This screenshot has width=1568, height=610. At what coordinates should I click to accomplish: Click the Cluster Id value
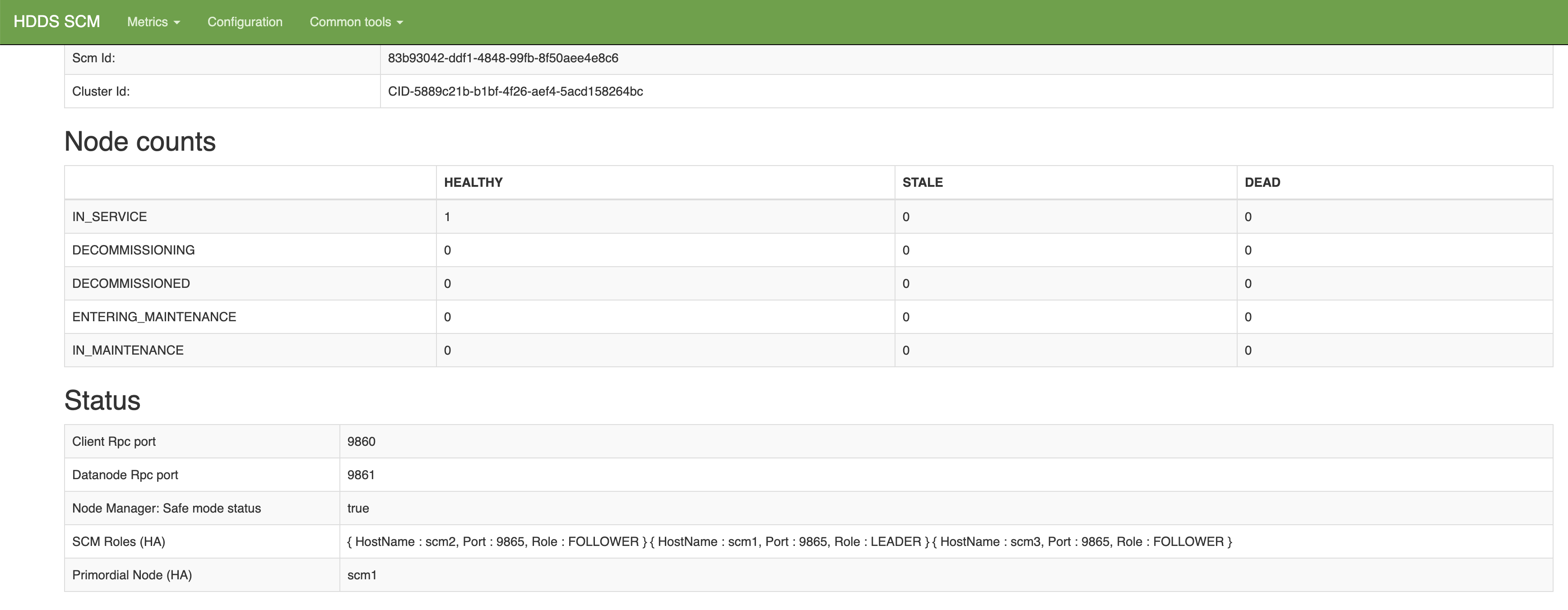(x=515, y=91)
